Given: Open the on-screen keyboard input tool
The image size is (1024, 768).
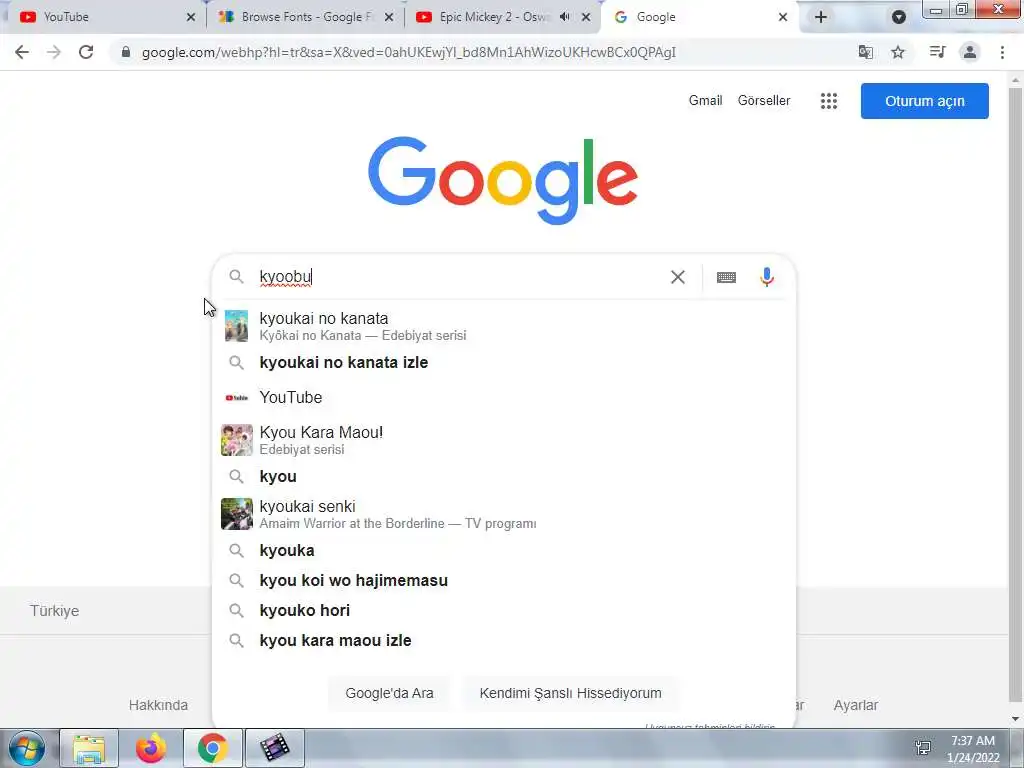Looking at the screenshot, I should [x=726, y=278].
